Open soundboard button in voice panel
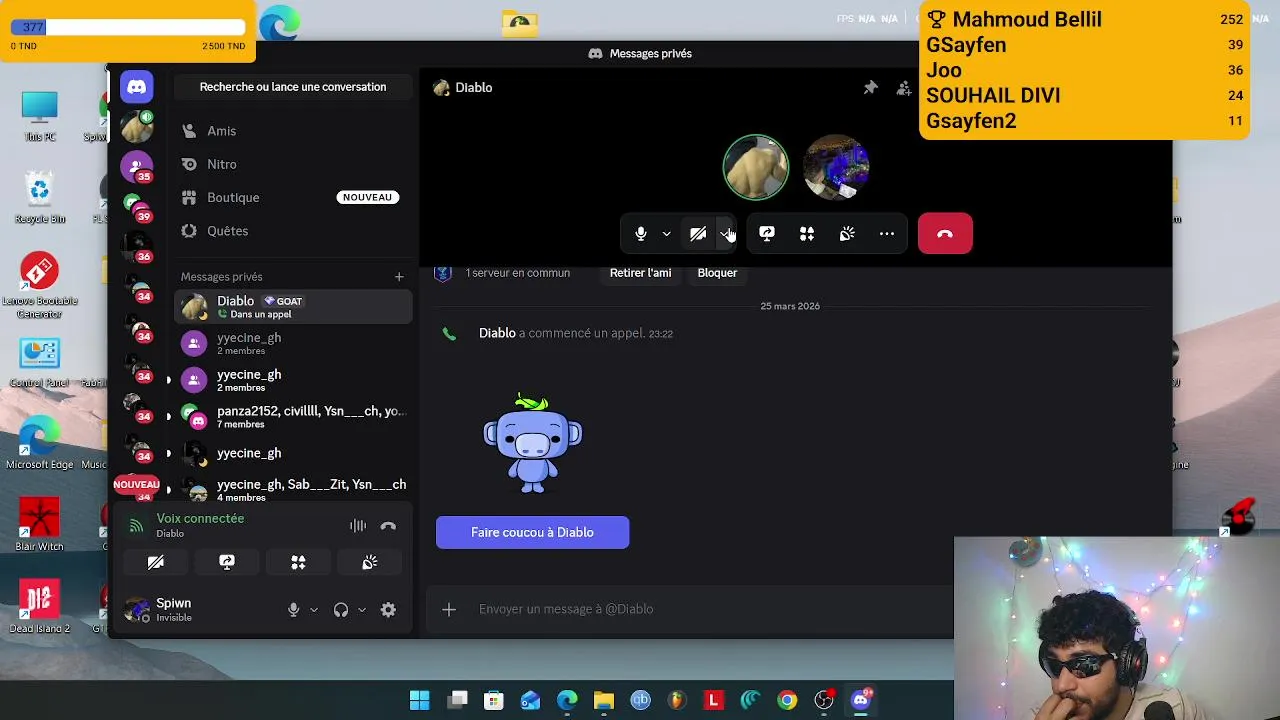This screenshot has height=720, width=1280. point(370,562)
